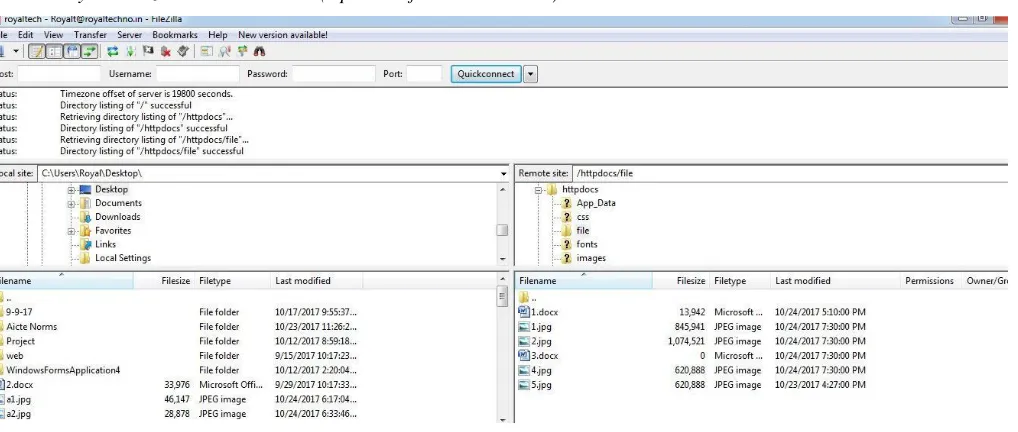The height and width of the screenshot is (432, 1018).
Task: Refresh the file and folder lists
Action: point(113,51)
